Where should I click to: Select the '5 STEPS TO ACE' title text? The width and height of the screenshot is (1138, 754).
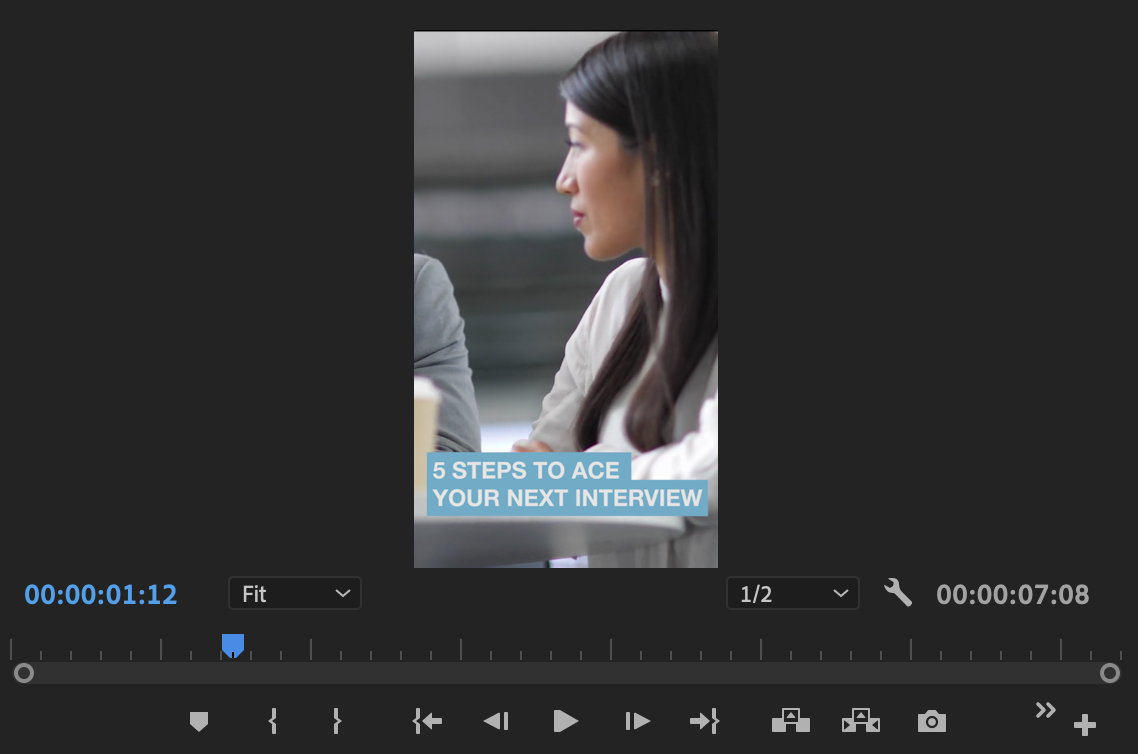526,470
